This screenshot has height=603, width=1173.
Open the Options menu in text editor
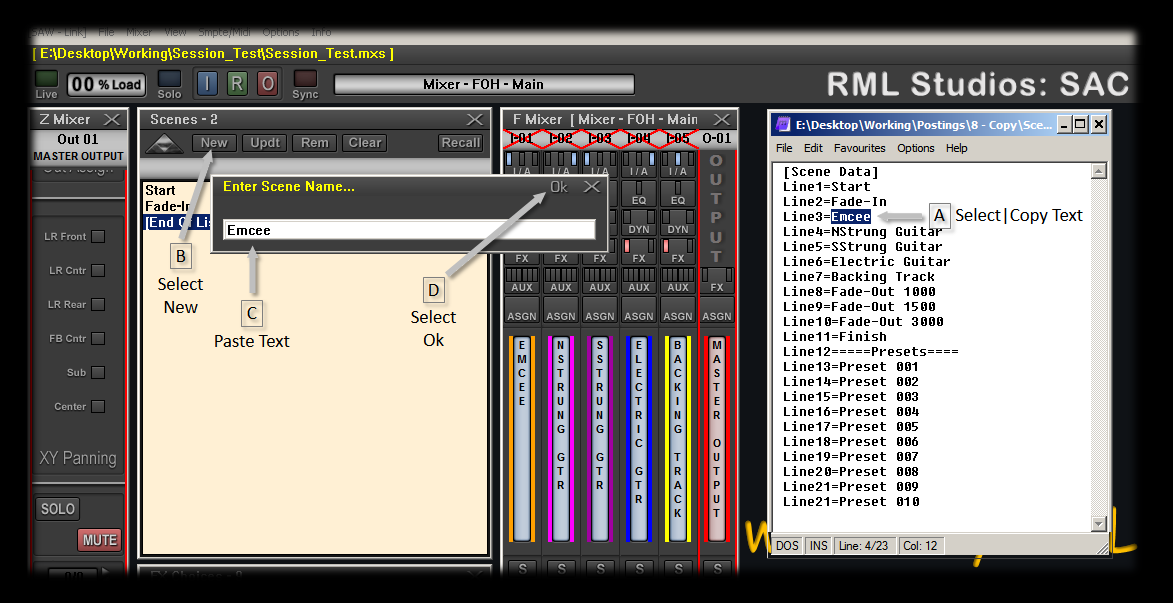pos(915,148)
